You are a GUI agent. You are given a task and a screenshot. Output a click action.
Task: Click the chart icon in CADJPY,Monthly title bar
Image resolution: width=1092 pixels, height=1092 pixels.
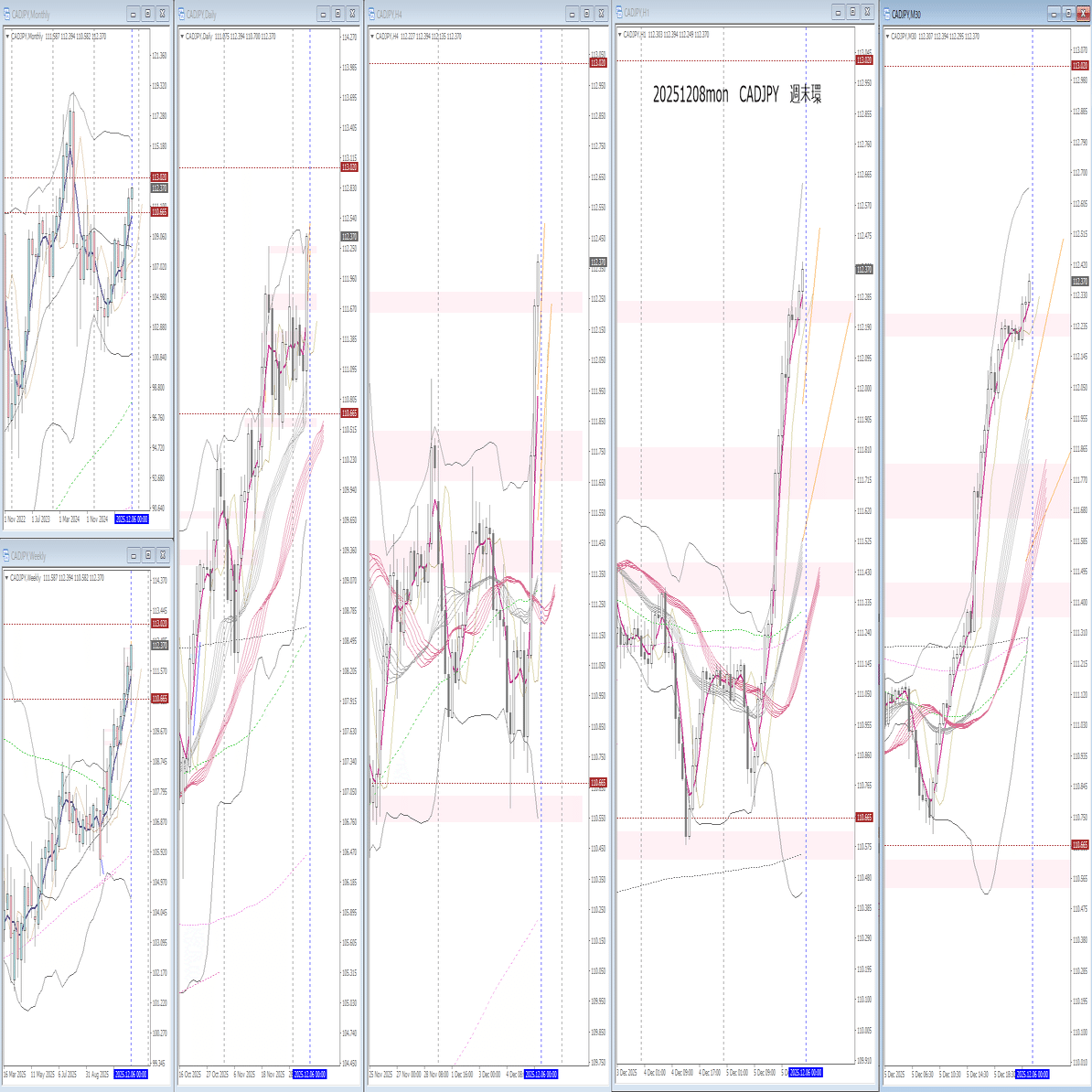coord(6,14)
